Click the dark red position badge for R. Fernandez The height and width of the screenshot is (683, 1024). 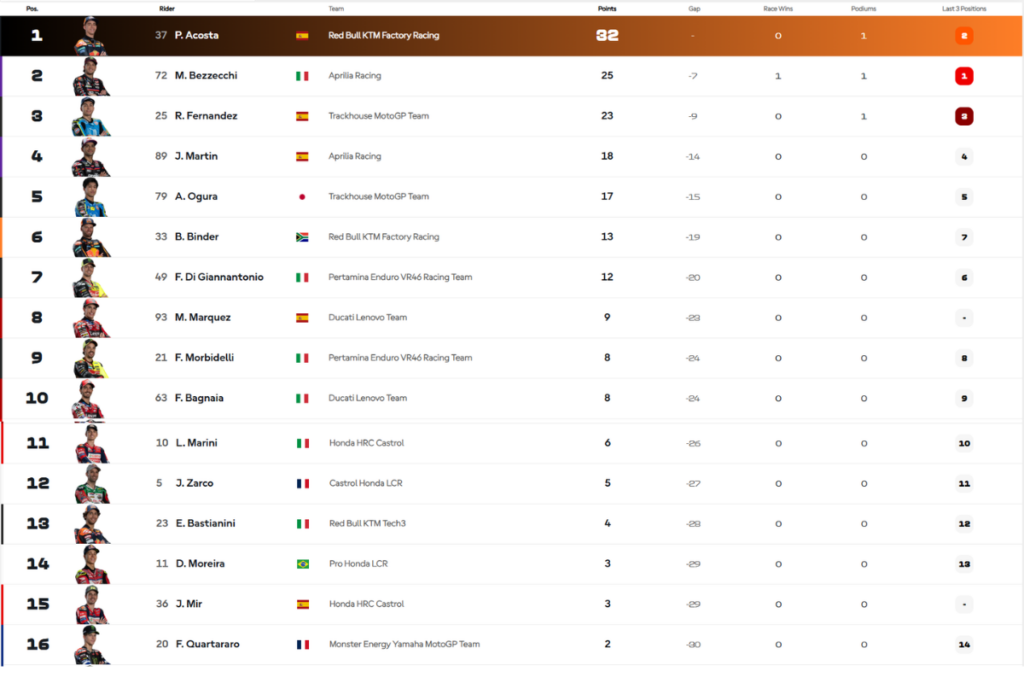pyautogui.click(x=964, y=116)
